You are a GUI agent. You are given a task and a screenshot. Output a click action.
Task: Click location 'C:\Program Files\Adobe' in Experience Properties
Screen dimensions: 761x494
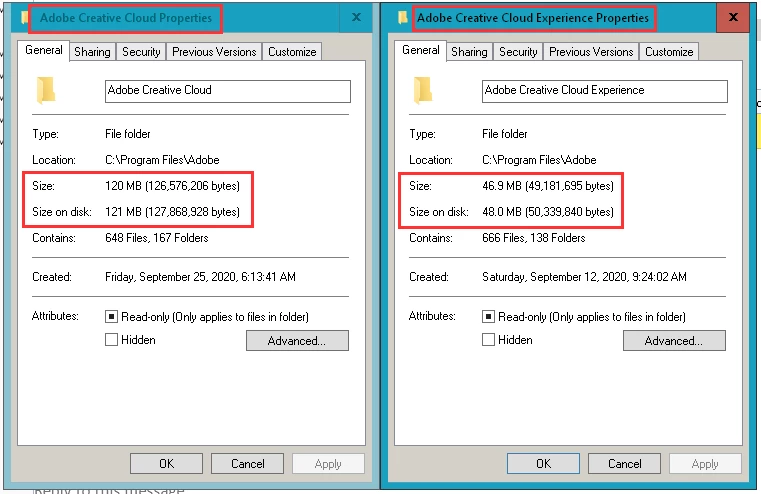[539, 160]
